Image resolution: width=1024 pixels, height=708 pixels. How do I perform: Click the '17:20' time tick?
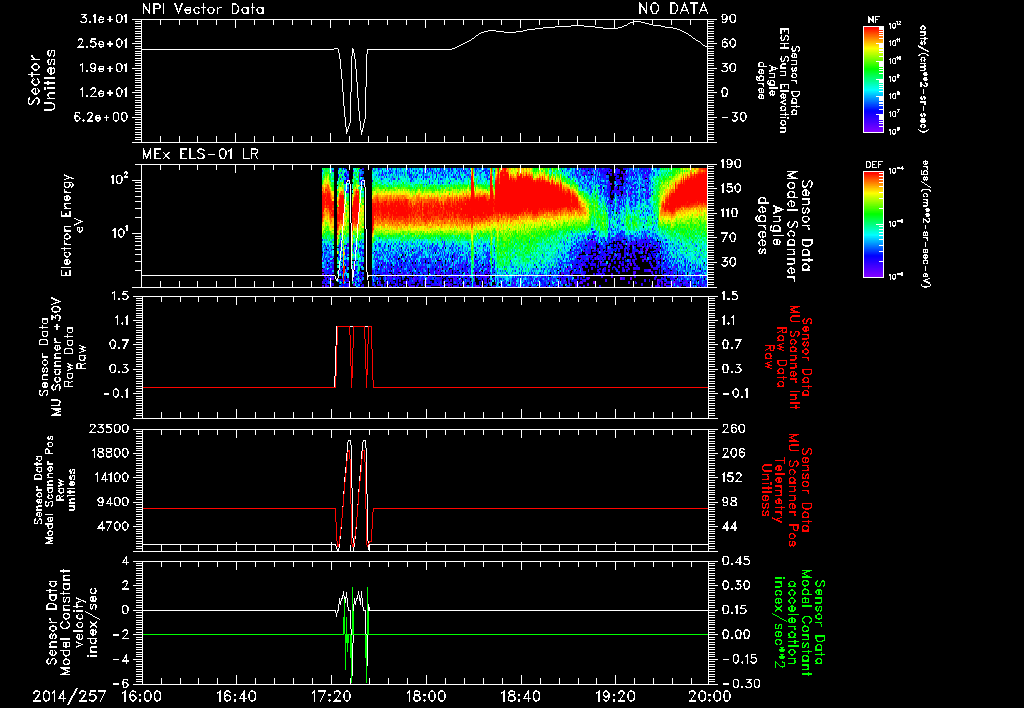click(x=331, y=696)
